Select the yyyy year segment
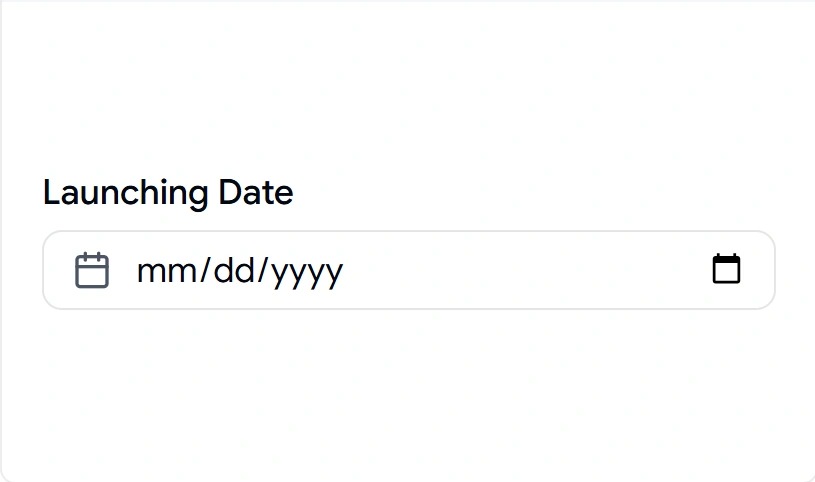The image size is (815, 482). 307,272
